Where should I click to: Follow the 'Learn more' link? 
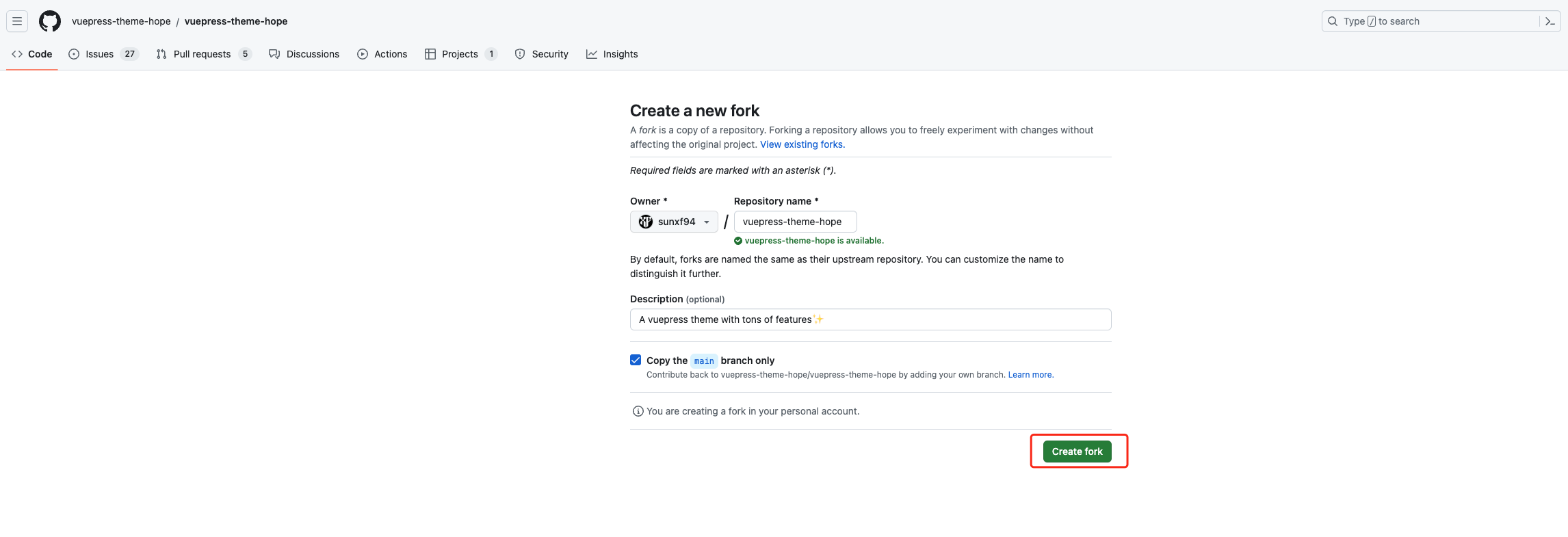pos(1031,375)
